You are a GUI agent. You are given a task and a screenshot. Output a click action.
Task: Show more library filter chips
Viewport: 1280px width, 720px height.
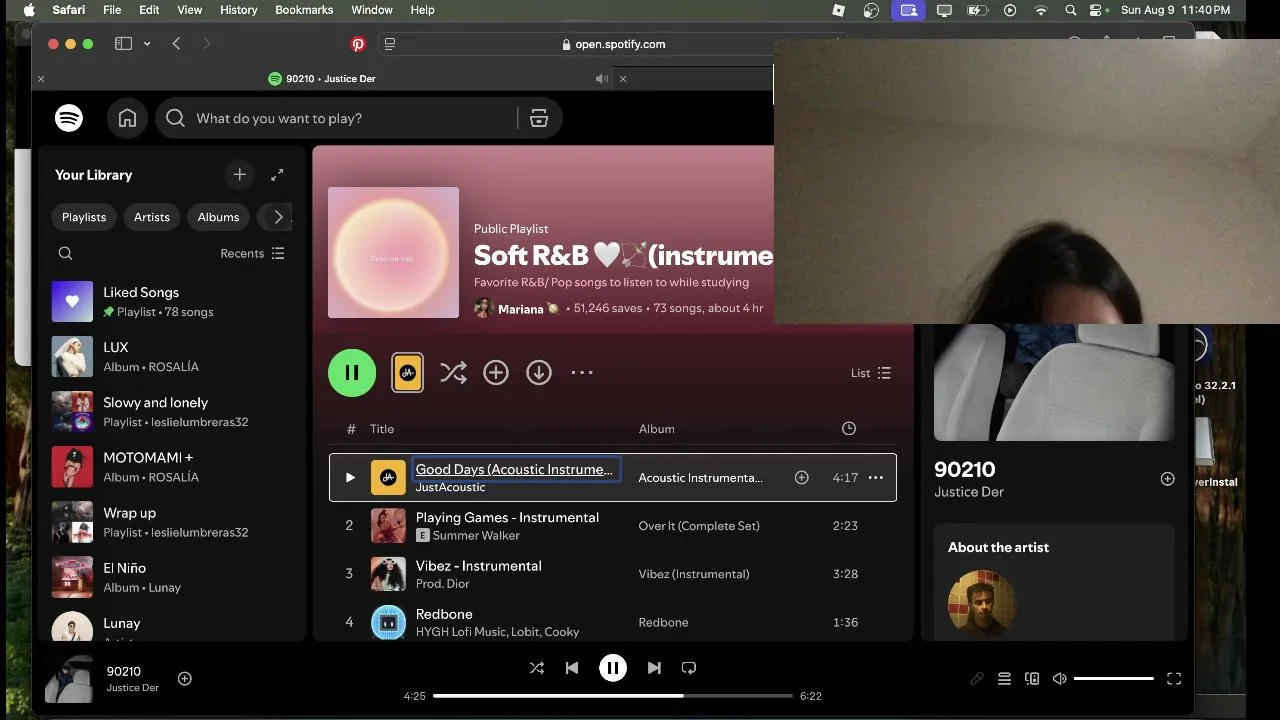278,217
